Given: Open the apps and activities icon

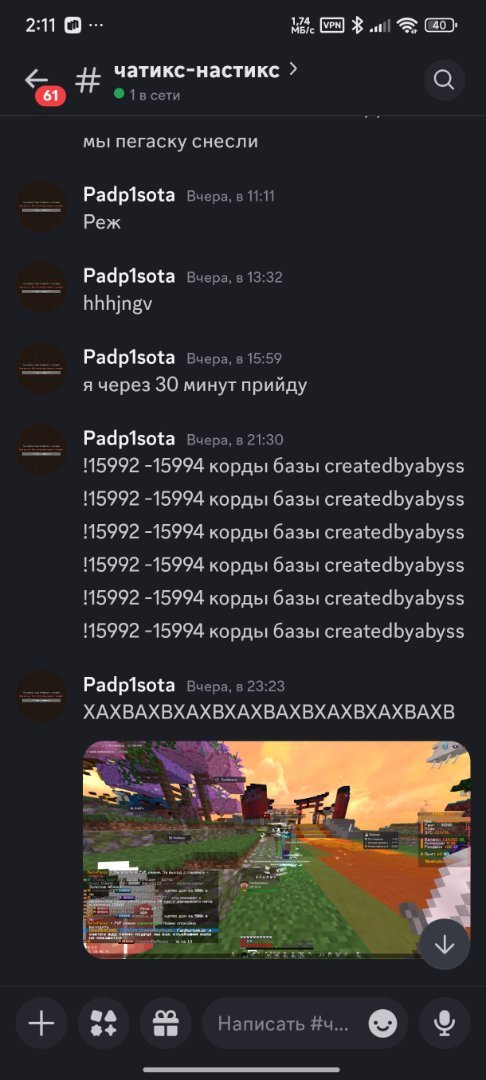Looking at the screenshot, I should (x=103, y=1024).
